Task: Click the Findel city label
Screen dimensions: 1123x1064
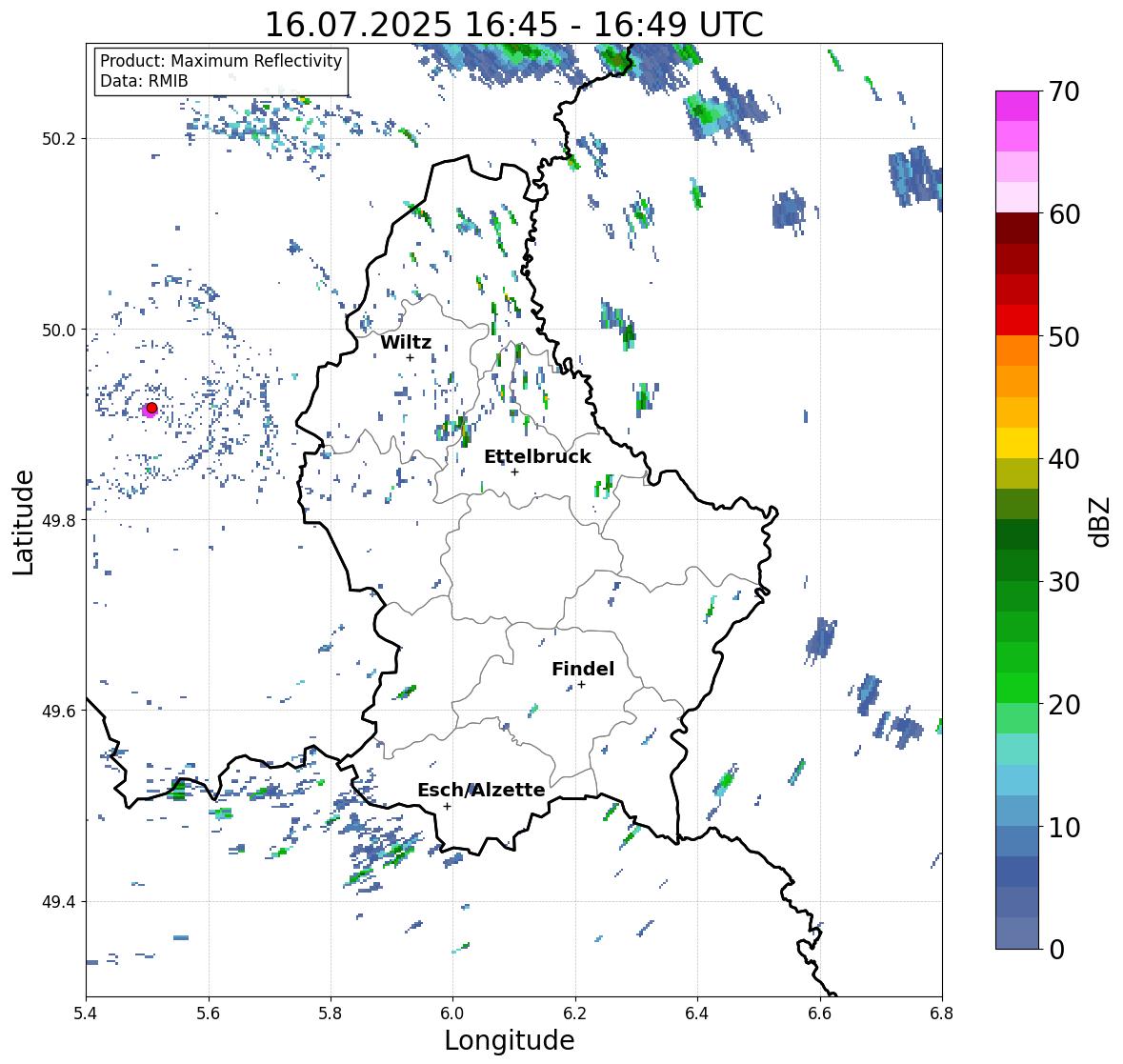Action: (583, 669)
